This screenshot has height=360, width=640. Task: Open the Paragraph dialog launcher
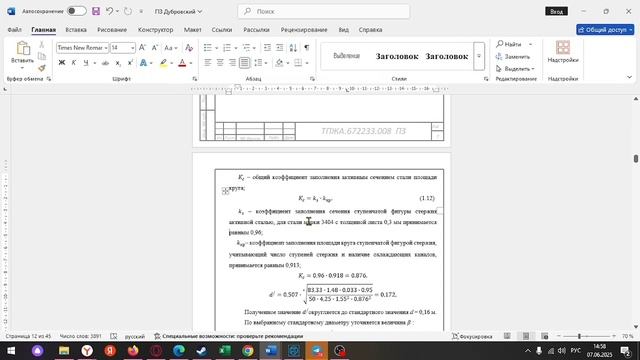click(x=312, y=79)
